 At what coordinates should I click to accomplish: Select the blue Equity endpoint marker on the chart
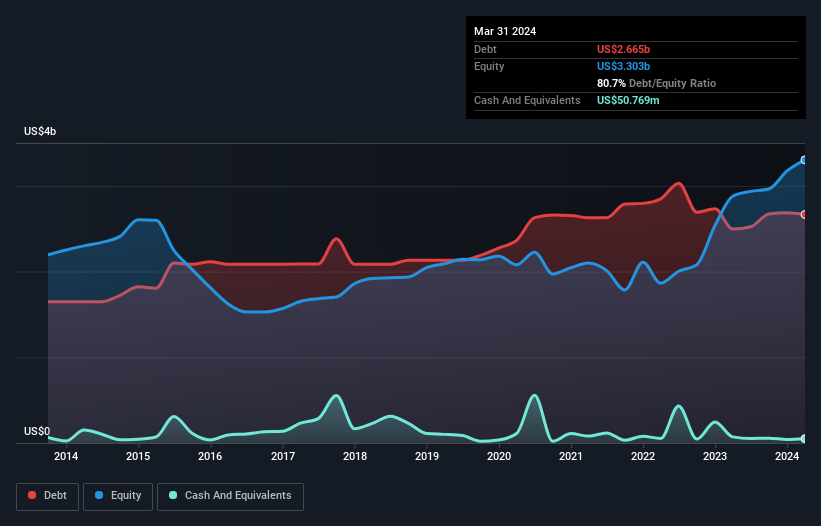804,160
